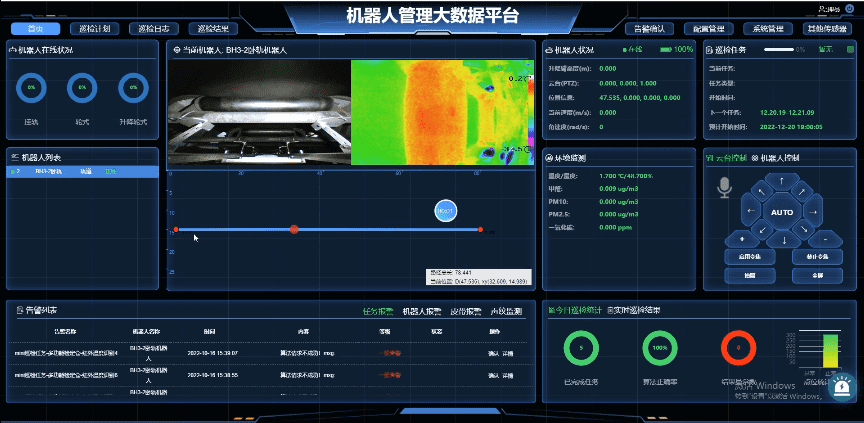Click the 2022-12-20 19:00:05 estimated start time
The height and width of the screenshot is (423, 864).
point(791,127)
